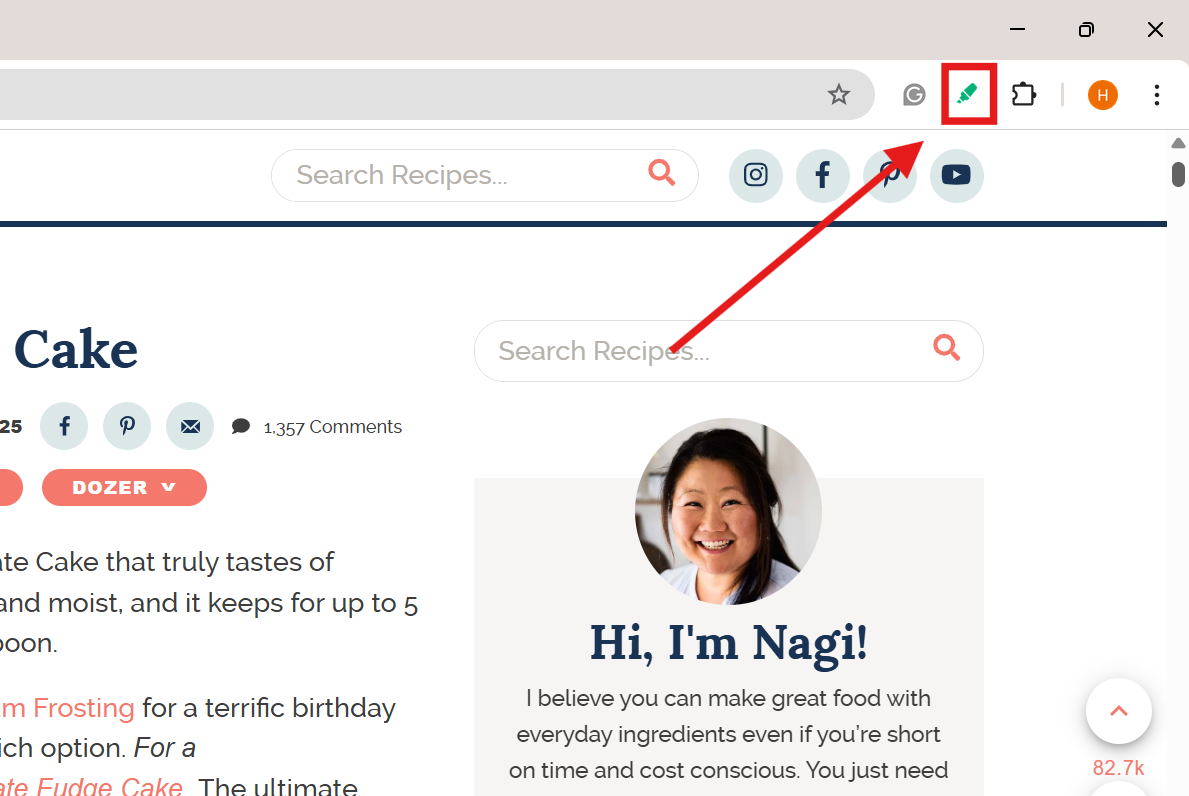Open Chrome's three-dot menu

[1156, 95]
